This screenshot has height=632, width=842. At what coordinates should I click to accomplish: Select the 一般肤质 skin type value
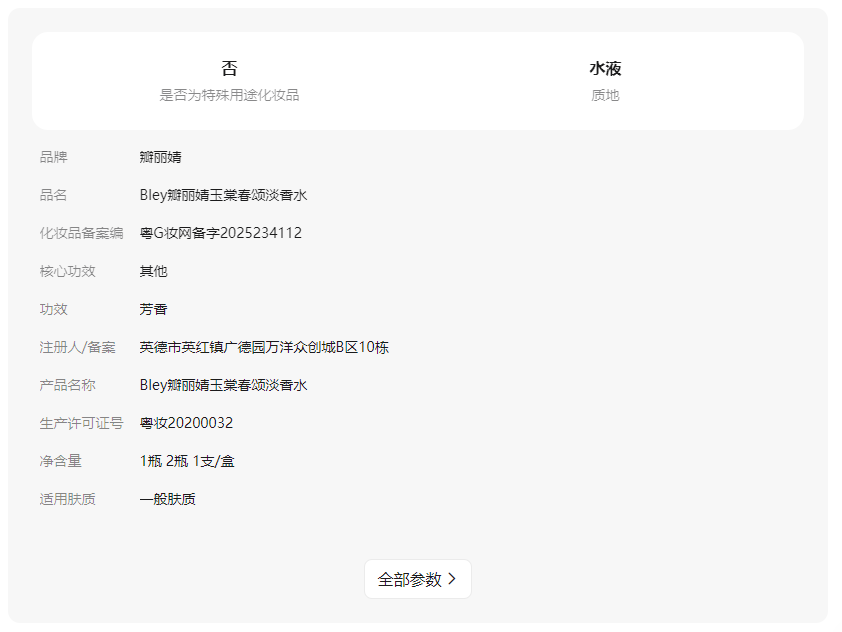(x=167, y=499)
